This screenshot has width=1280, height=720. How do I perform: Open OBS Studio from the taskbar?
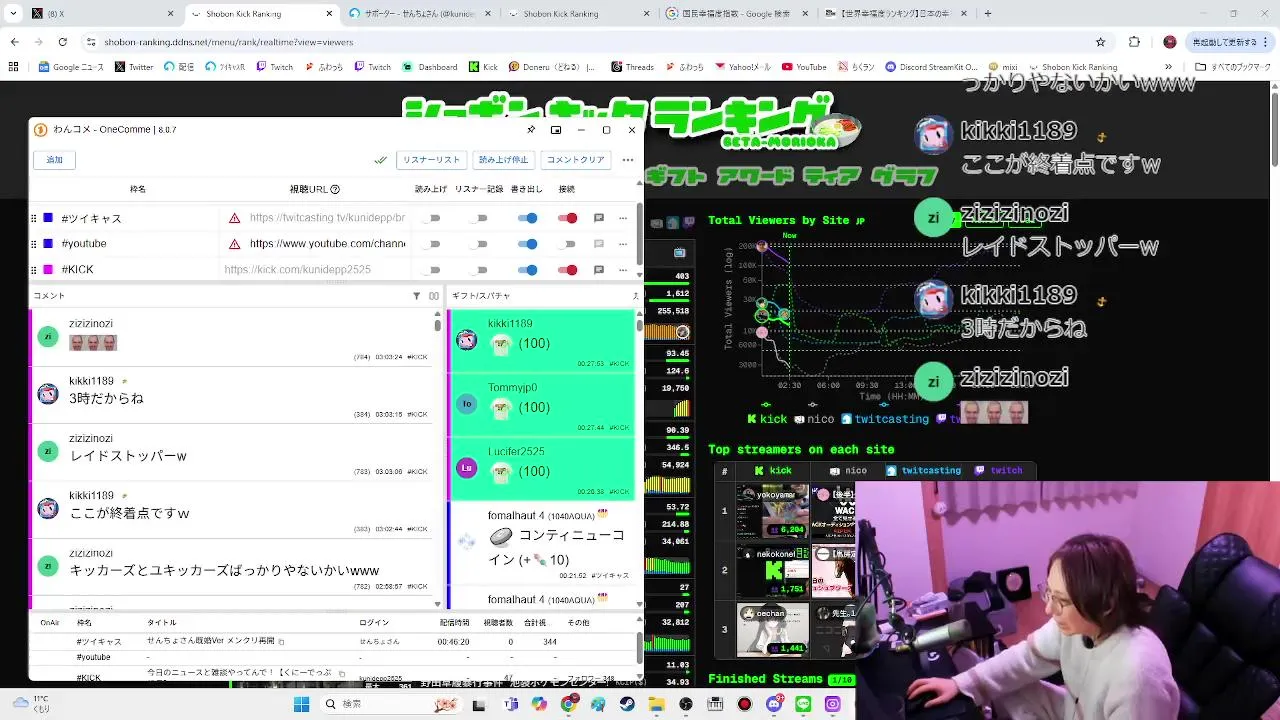(x=686, y=704)
